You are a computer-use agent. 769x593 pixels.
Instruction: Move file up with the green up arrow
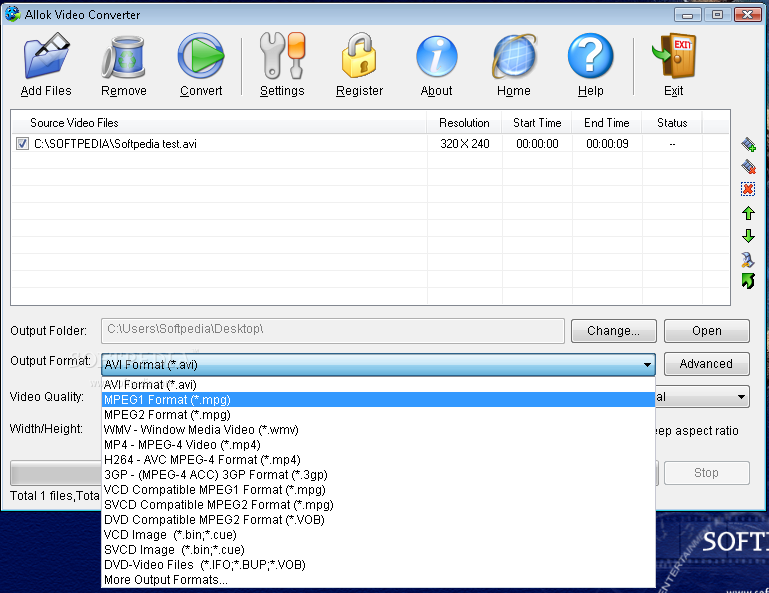click(748, 213)
